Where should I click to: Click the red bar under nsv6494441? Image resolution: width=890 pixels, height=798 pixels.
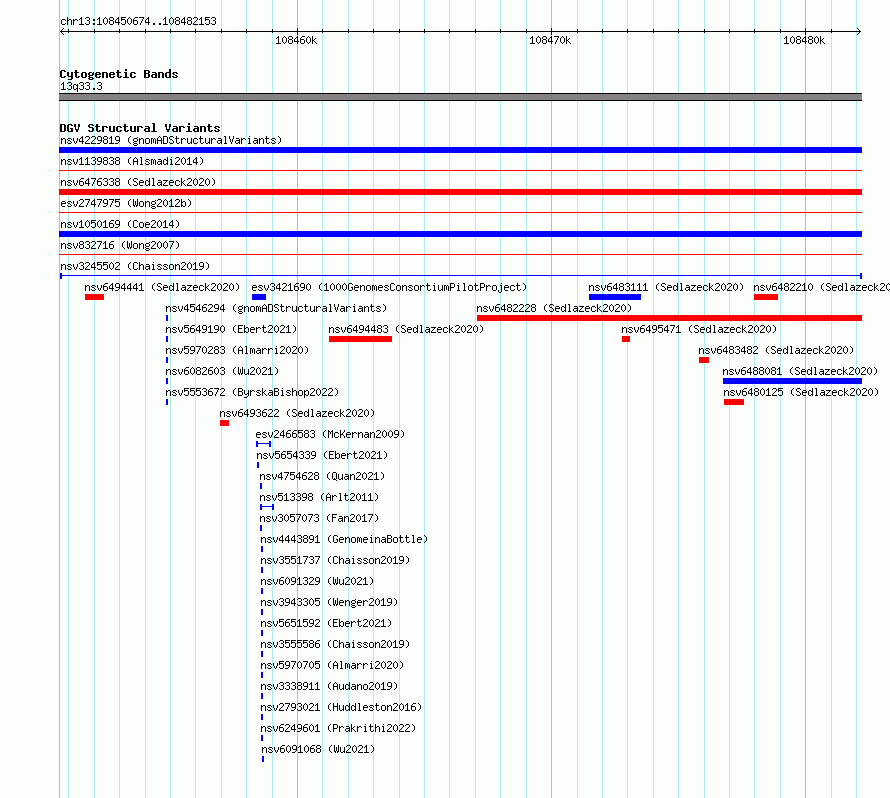tap(94, 297)
